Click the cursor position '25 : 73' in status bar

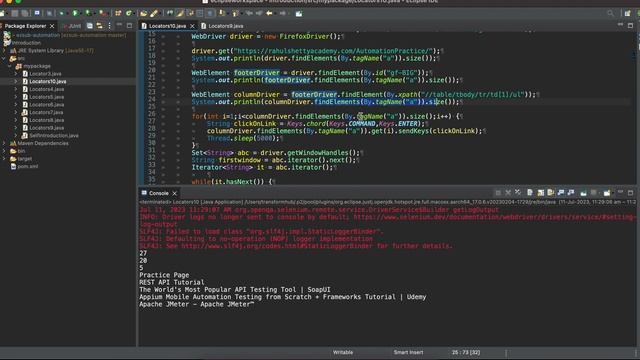click(466, 352)
